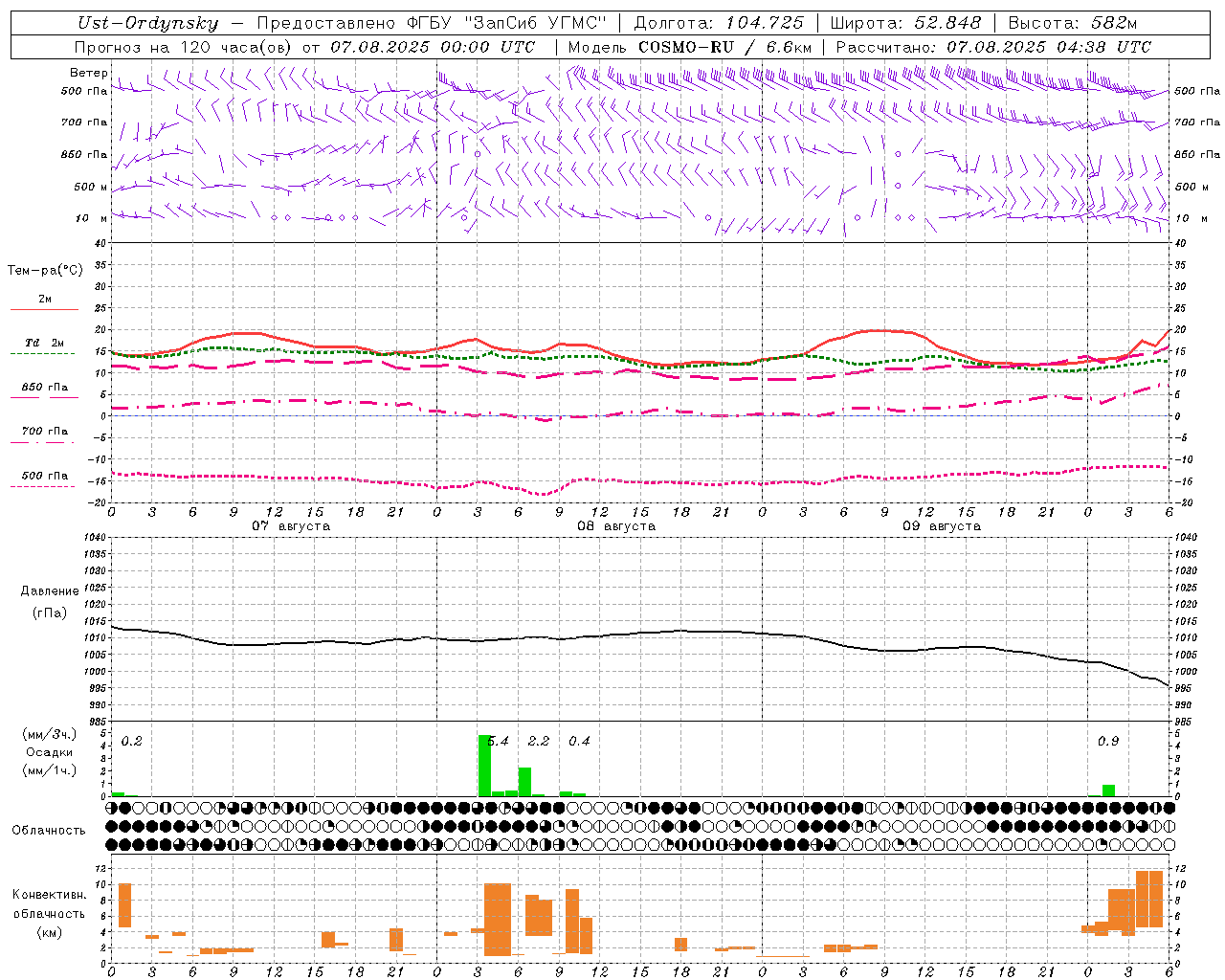
Task: Click the 'Долгота: 104.725' value
Action: pos(719,23)
